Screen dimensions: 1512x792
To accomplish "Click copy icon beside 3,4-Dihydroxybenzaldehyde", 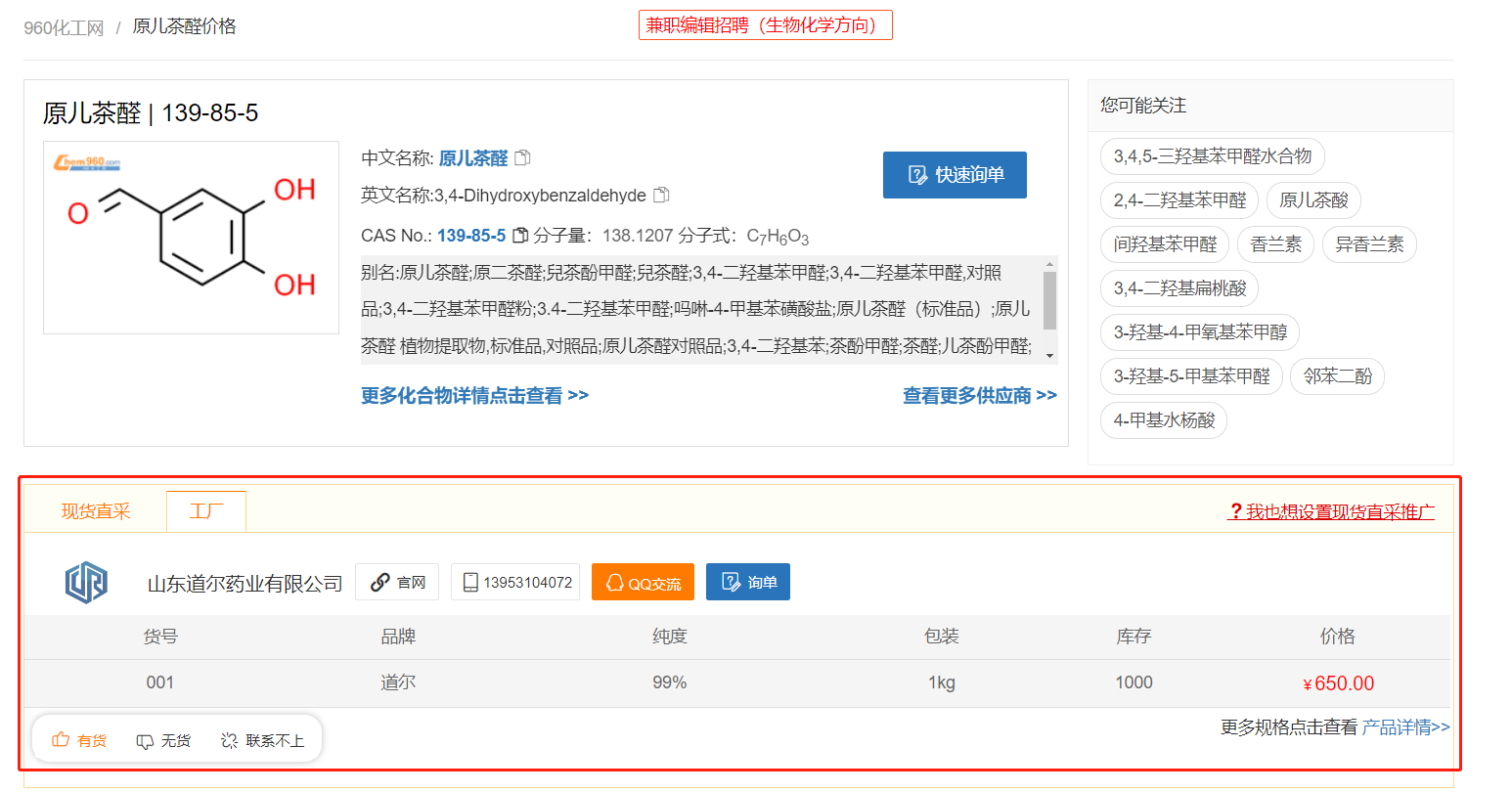I will [x=661, y=195].
